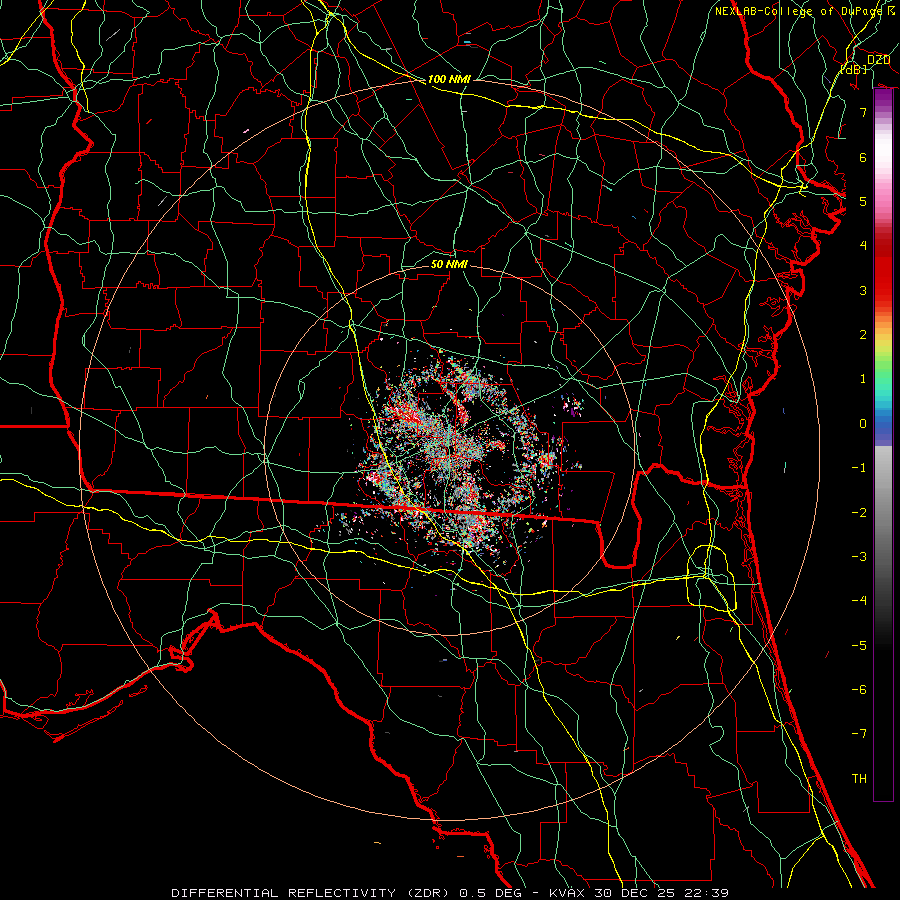The width and height of the screenshot is (900, 900).
Task: Click the '100 NMI' range ring label
Action: (x=449, y=79)
